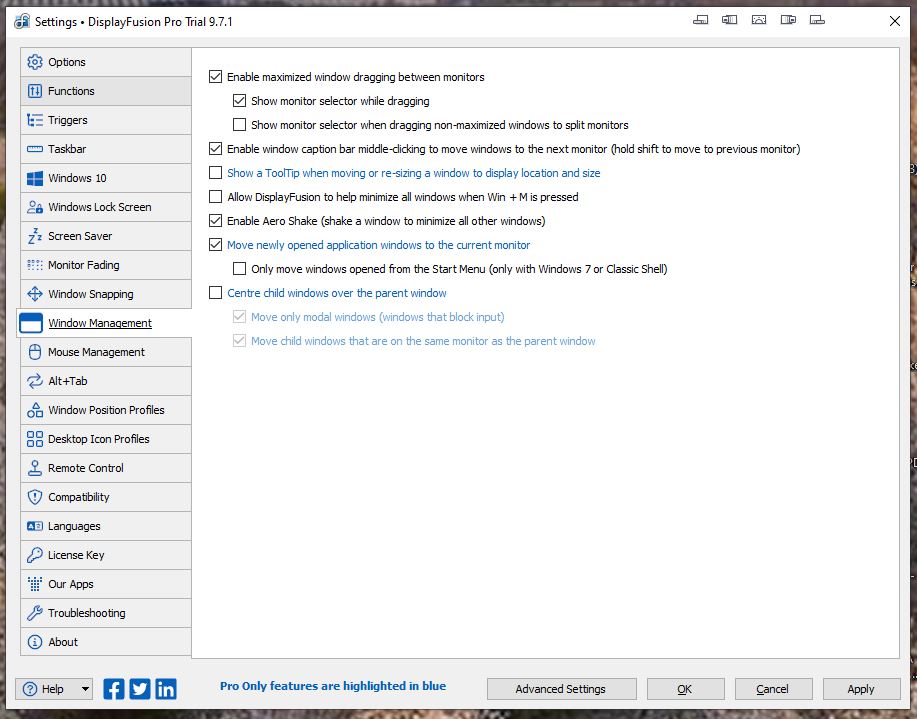Click Cancel to discard changes

(772, 689)
